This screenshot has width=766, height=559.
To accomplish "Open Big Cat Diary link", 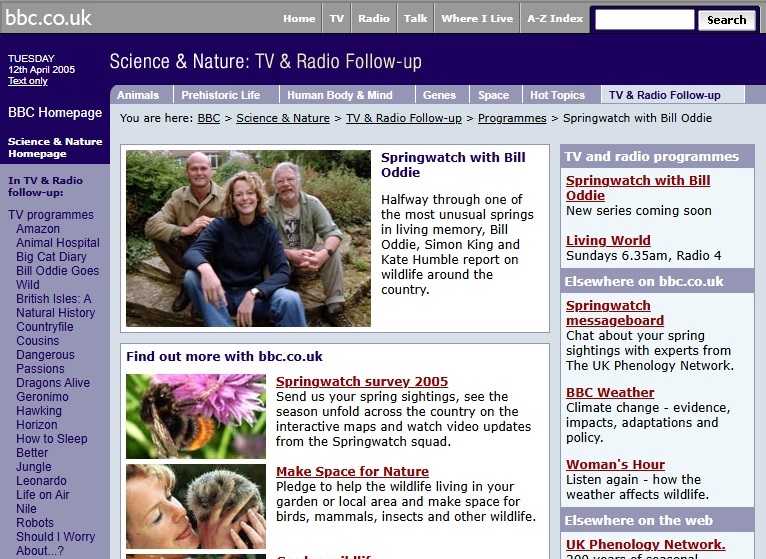I will pos(51,257).
